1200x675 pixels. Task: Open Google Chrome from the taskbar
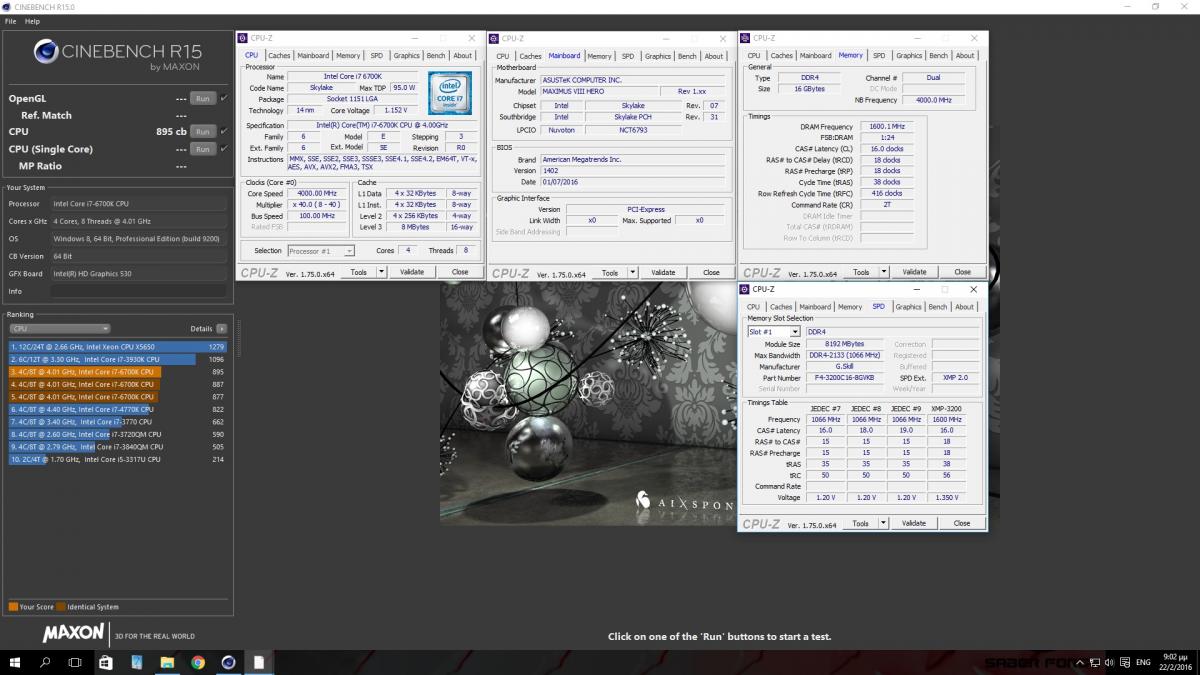(198, 662)
